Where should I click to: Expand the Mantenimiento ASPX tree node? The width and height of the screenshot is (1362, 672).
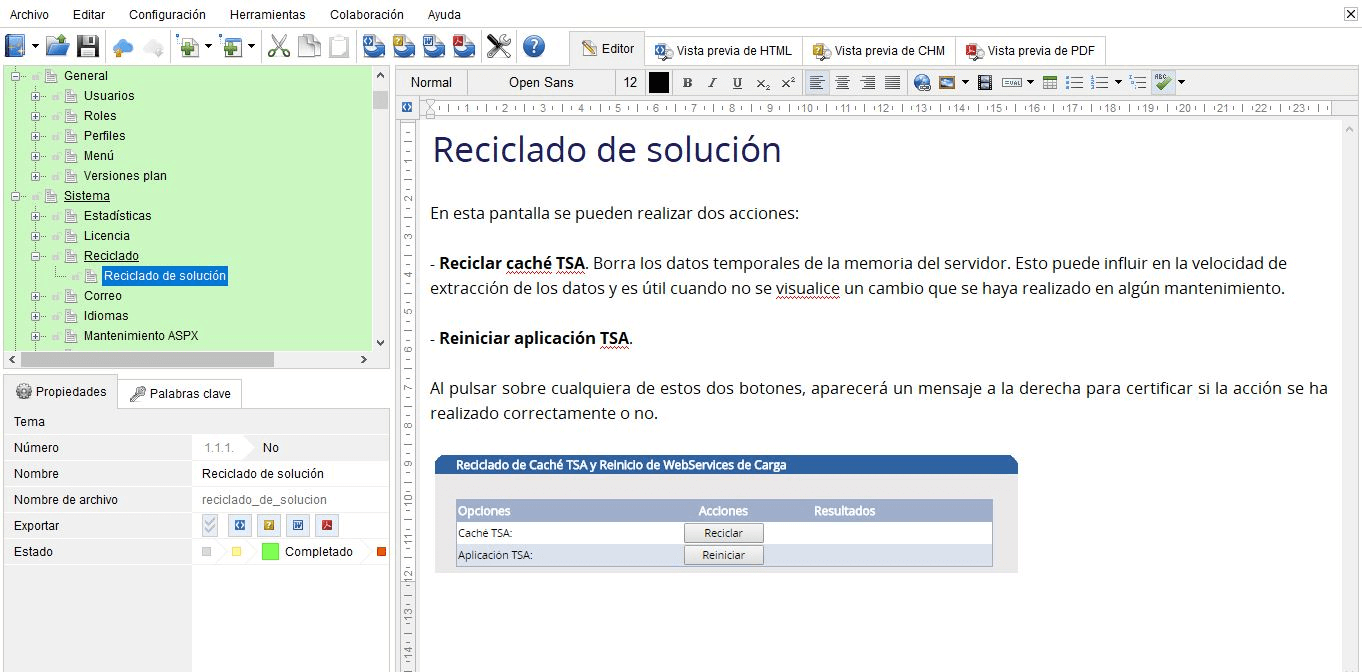(35, 336)
